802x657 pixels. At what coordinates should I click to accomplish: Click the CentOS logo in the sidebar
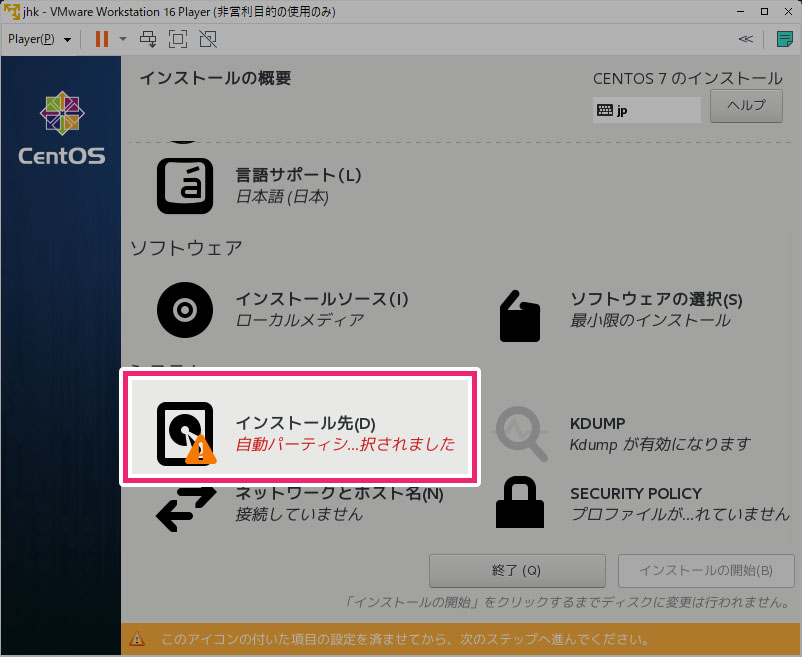tap(62, 128)
